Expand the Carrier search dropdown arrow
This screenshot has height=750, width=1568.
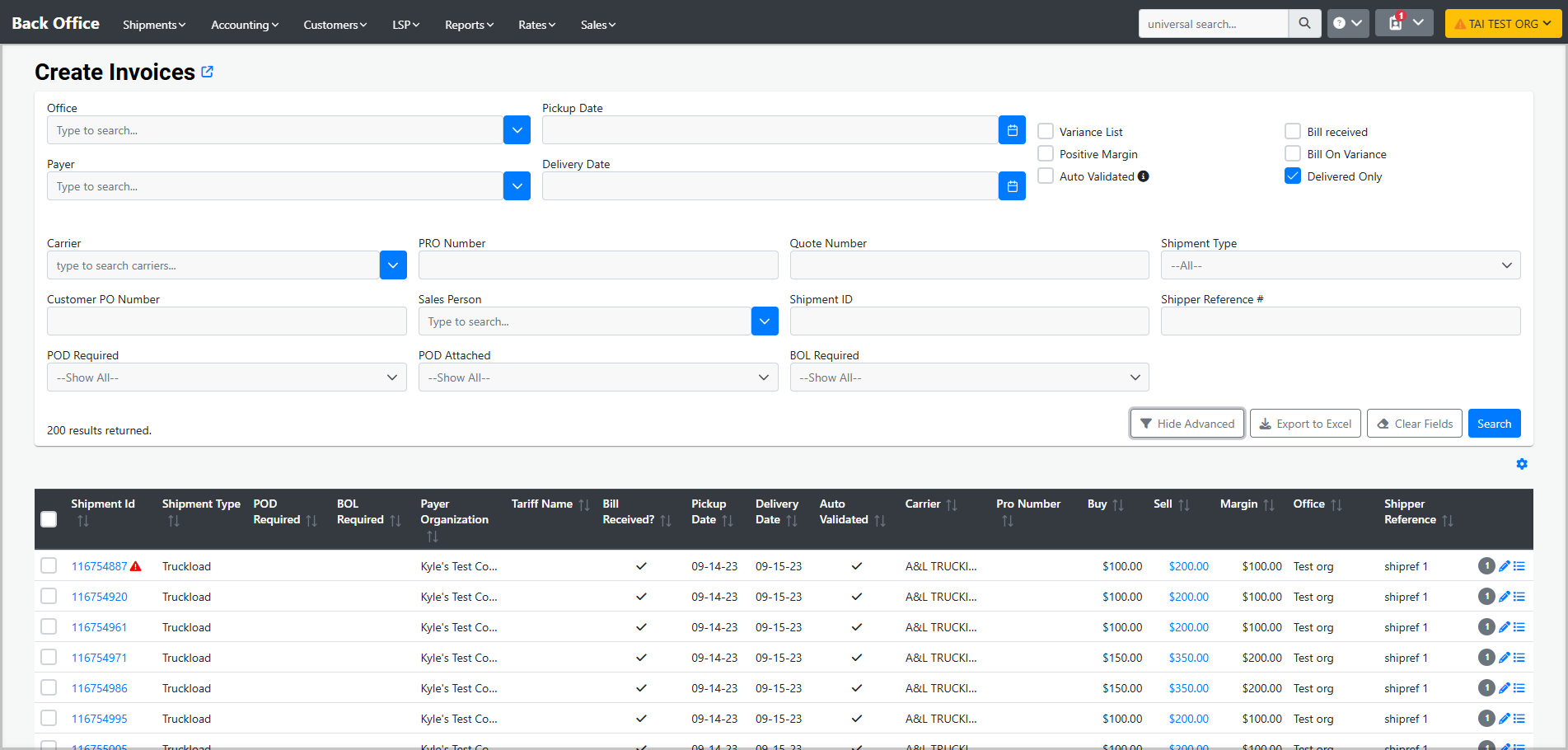(393, 265)
